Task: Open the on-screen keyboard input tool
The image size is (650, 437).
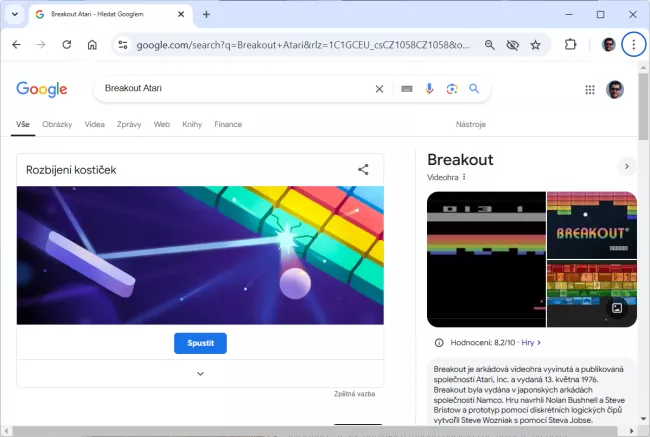Action: pos(407,89)
